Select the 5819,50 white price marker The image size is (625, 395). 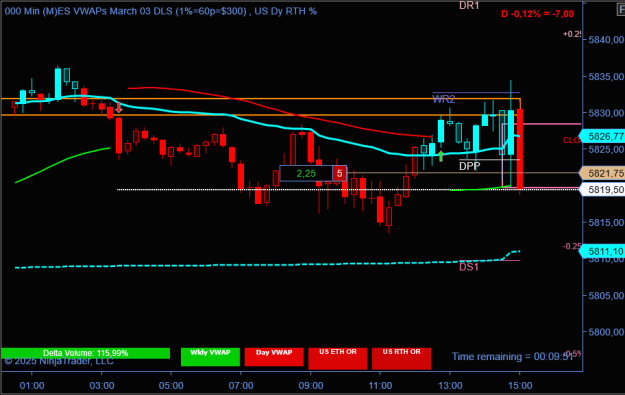602,189
